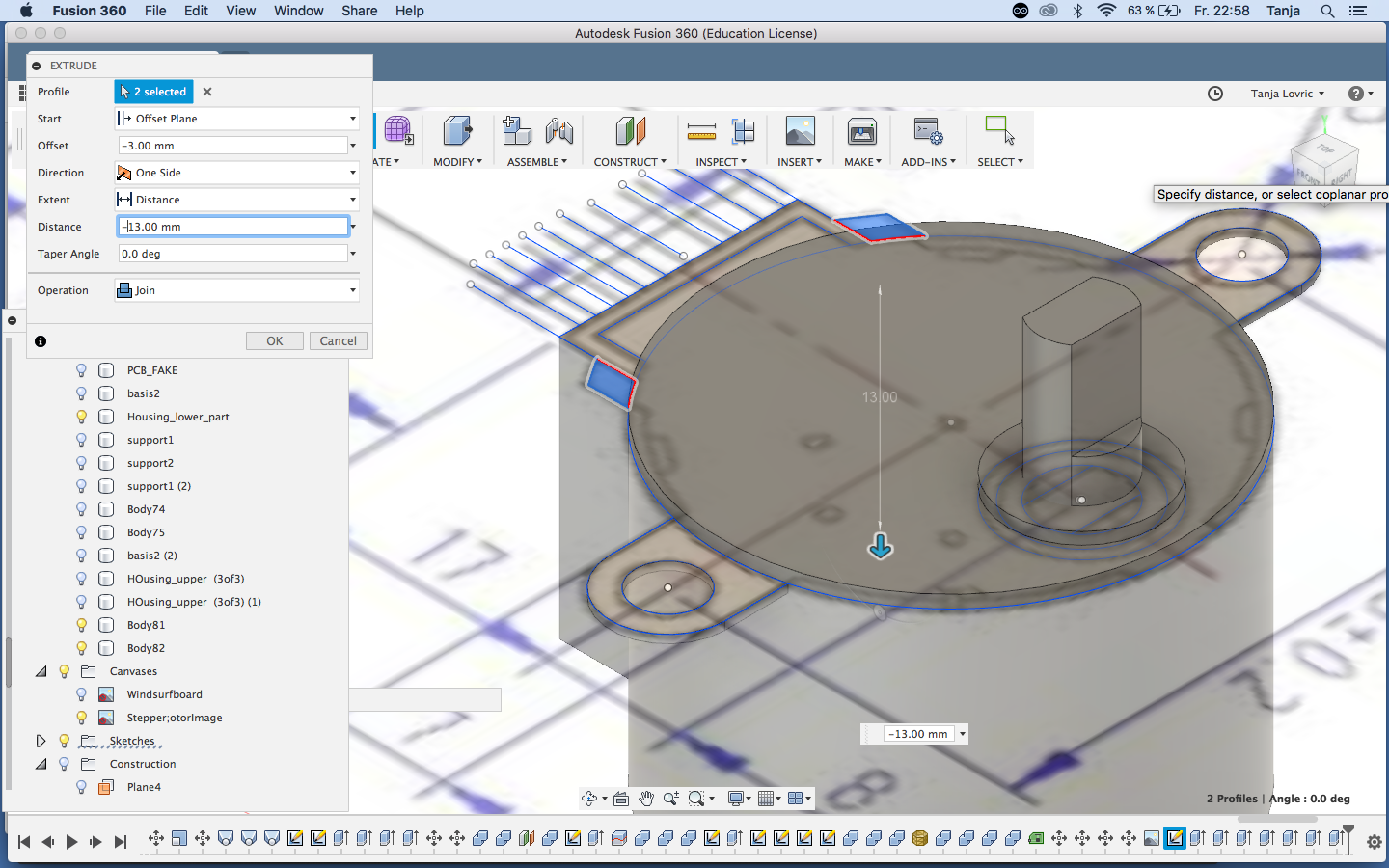Viewport: 1389px width, 868px height.
Task: Open the File menu
Action: click(155, 11)
